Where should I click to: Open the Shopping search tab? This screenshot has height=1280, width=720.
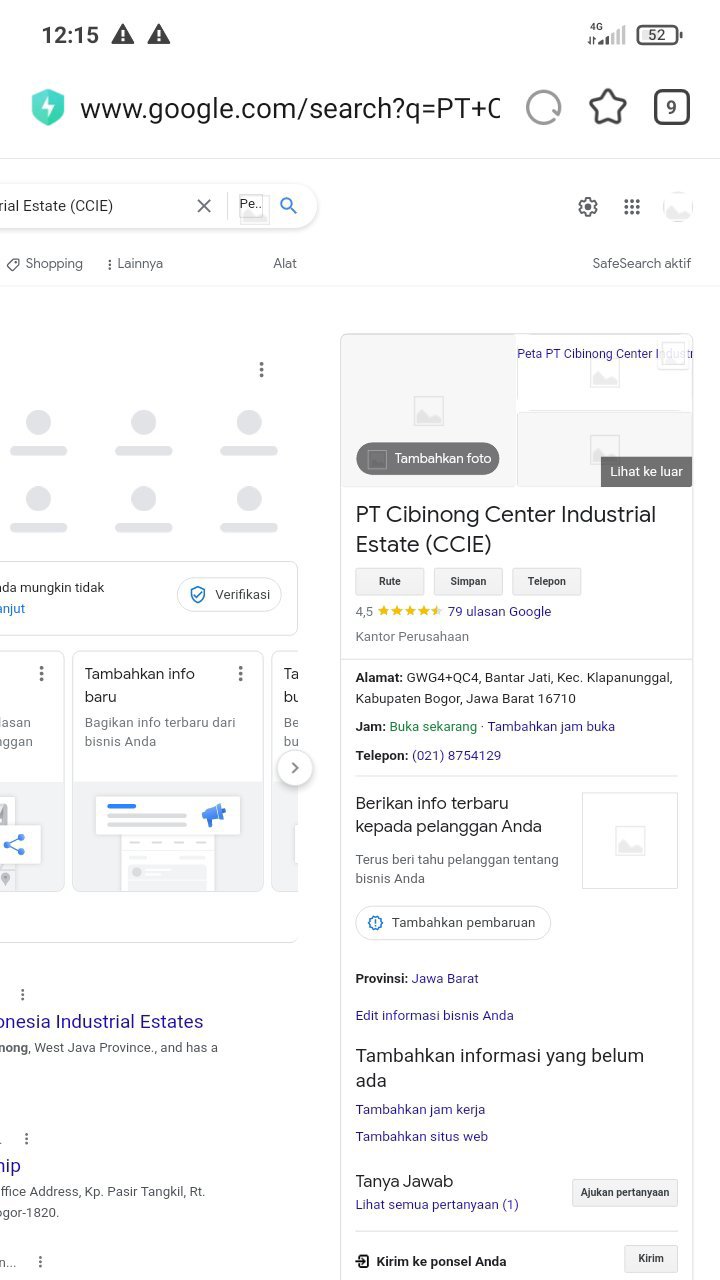tap(45, 264)
